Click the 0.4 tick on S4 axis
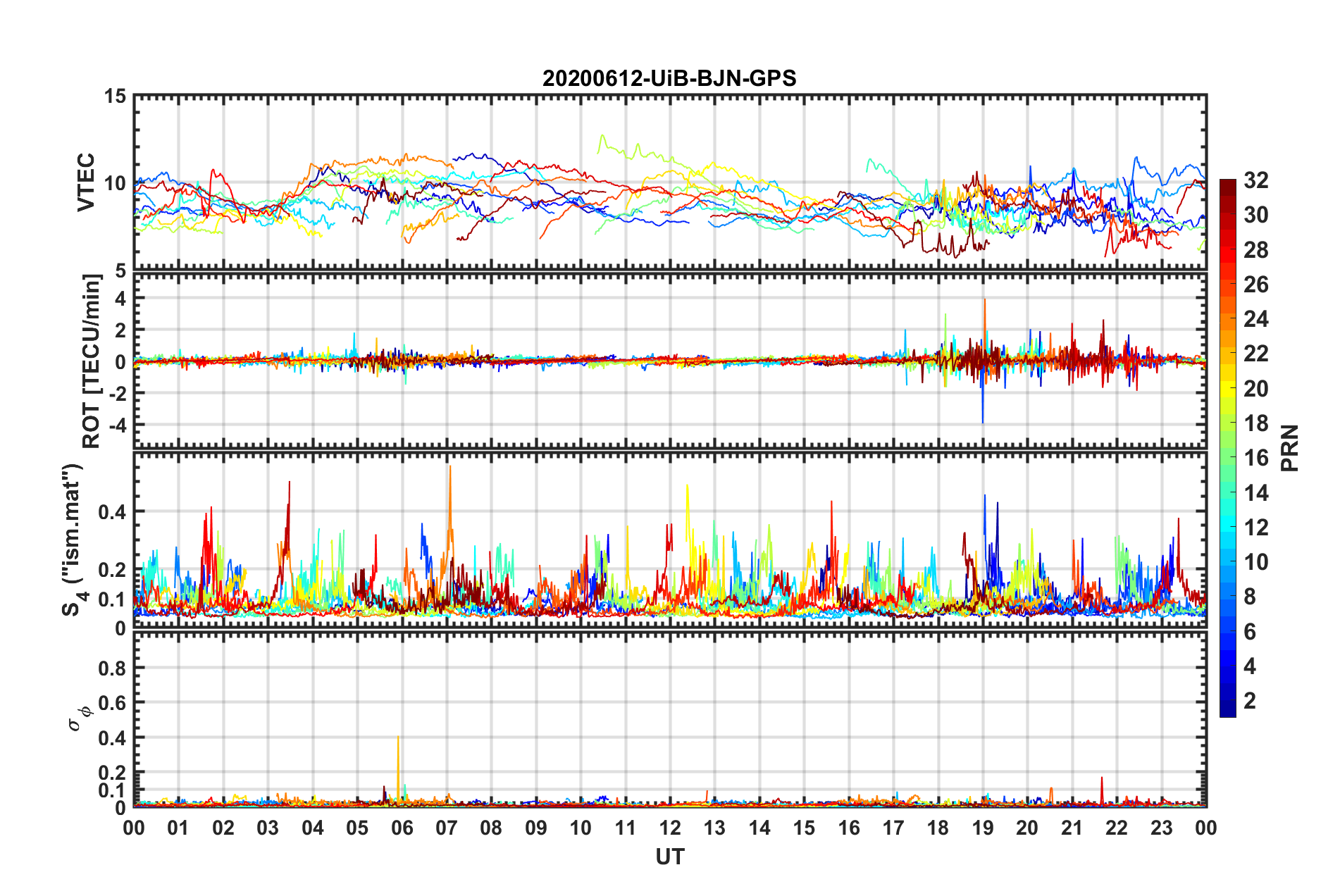1340x896 pixels. tap(112, 511)
